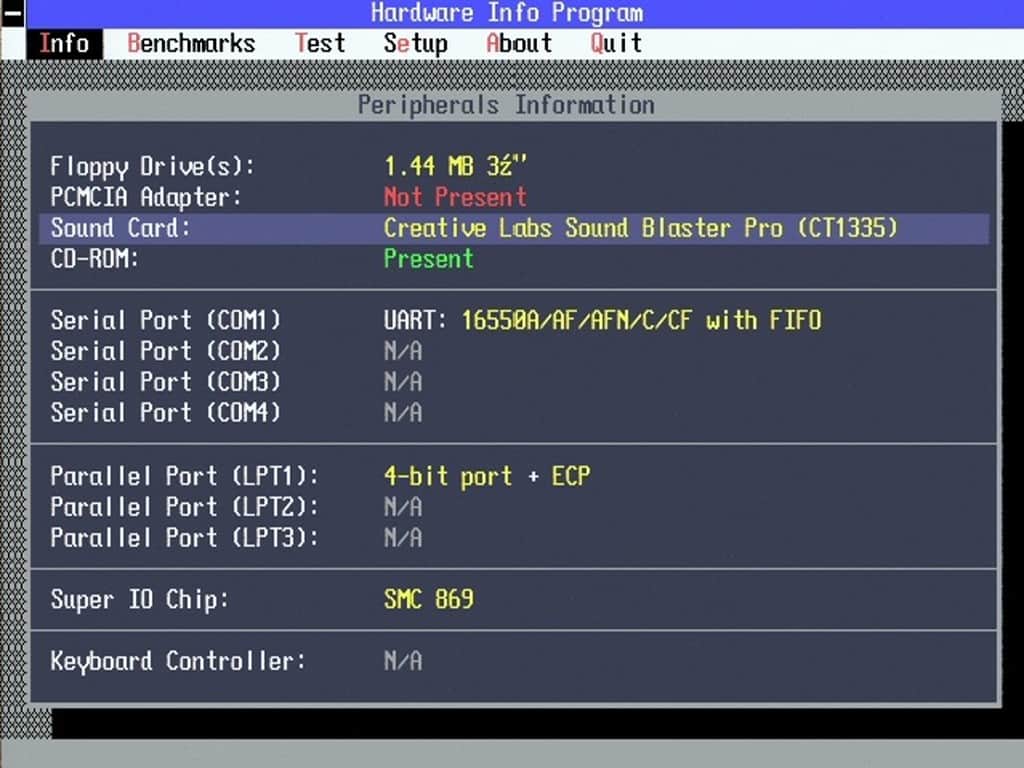Screen dimensions: 1024x768
Task: Click Serial Port (COM1) label
Action: coord(165,321)
